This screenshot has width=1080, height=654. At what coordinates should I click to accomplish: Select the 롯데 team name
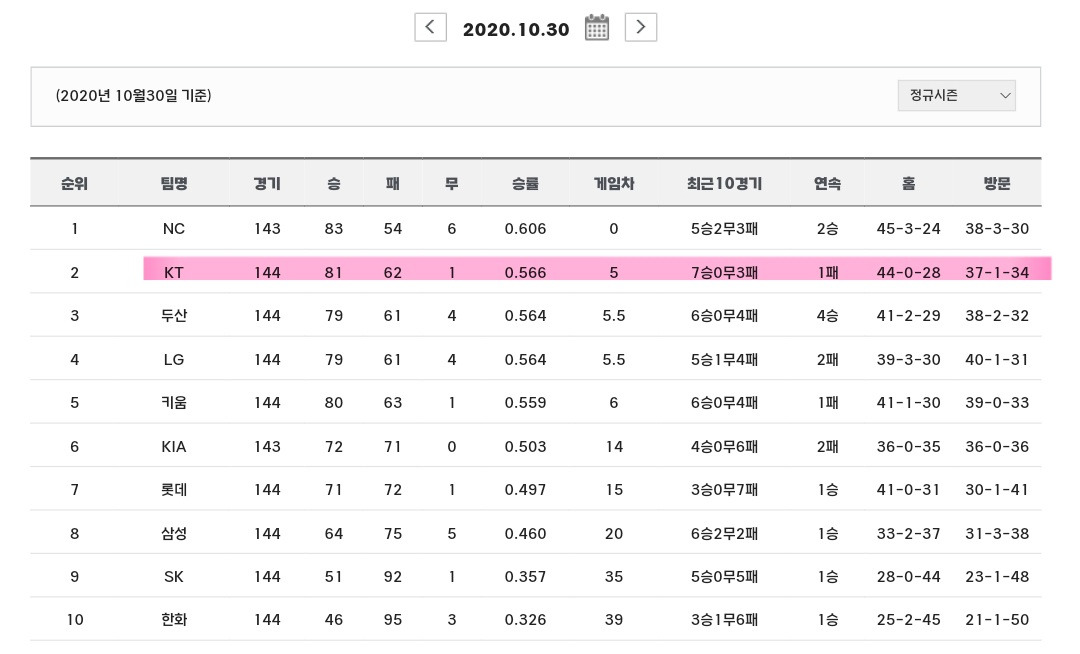tap(174, 489)
